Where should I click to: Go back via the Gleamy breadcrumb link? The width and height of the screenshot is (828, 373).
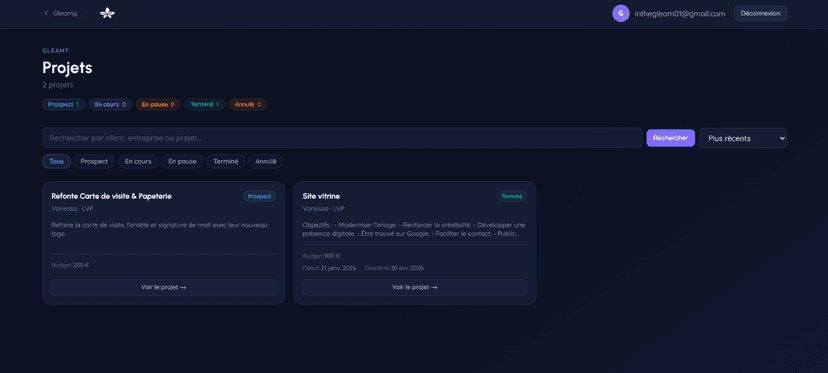[x=64, y=13]
